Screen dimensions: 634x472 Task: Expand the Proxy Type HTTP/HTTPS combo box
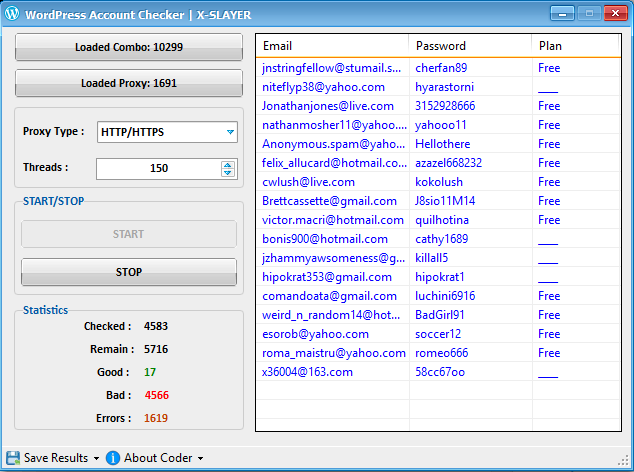167,132
